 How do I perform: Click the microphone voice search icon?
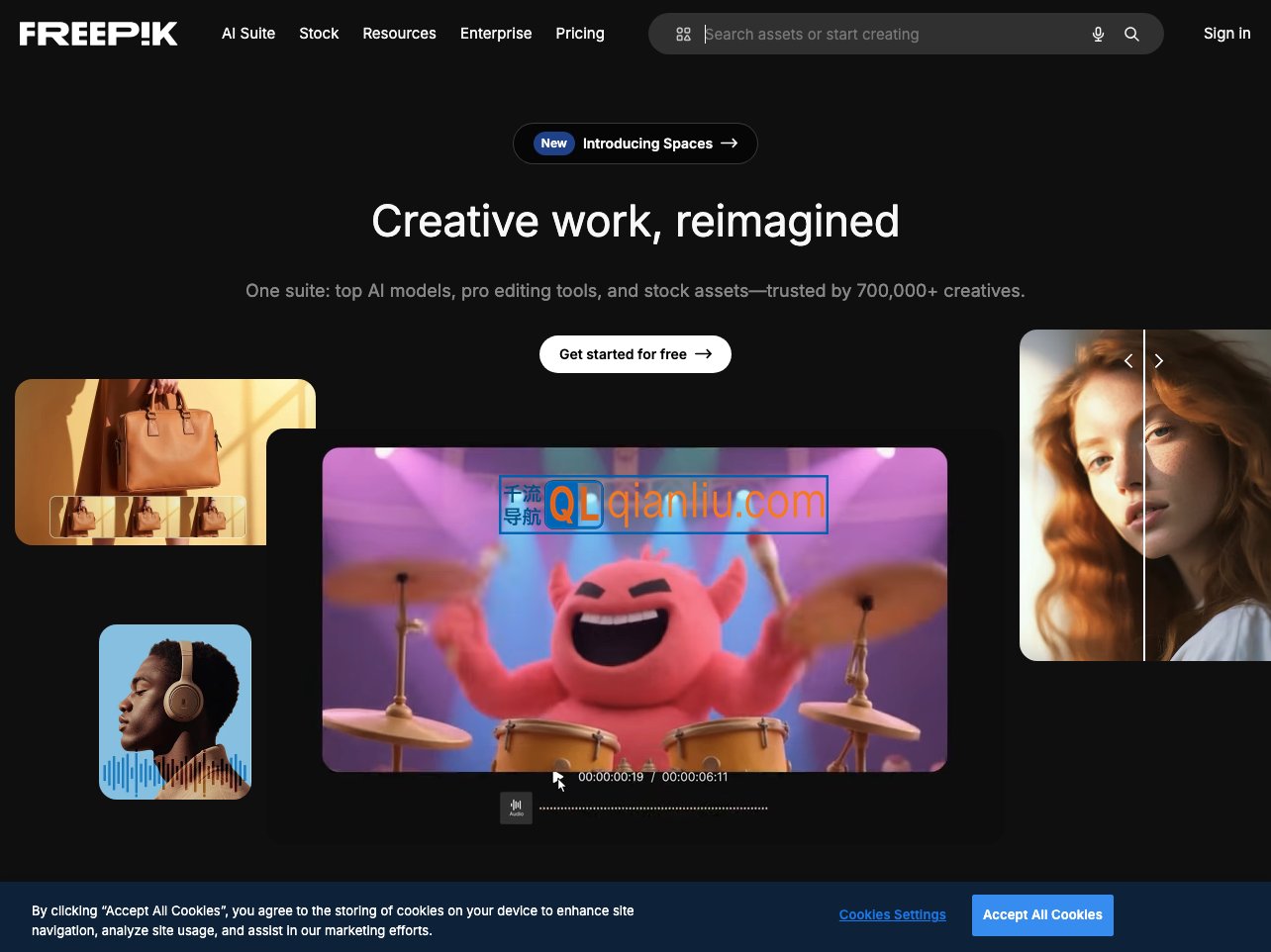coord(1098,35)
